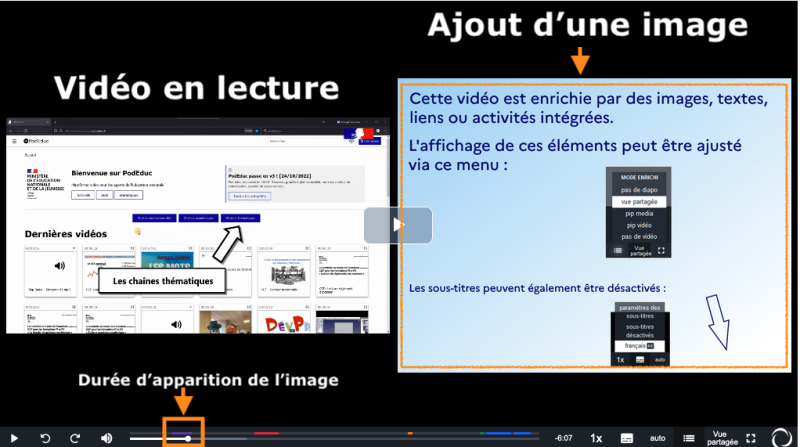
Task: Enter fullscreen mode
Action: click(751, 438)
